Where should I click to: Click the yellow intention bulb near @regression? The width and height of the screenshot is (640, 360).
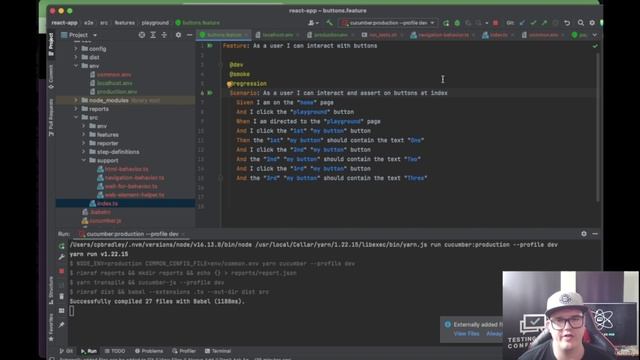pyautogui.click(x=229, y=84)
